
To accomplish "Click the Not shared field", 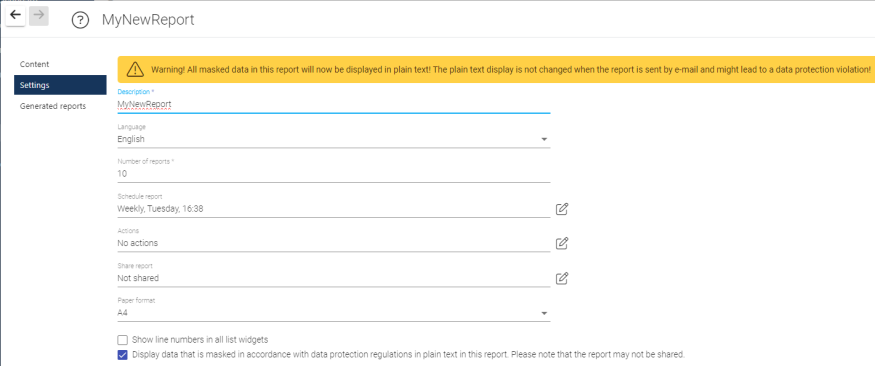I will tap(334, 278).
